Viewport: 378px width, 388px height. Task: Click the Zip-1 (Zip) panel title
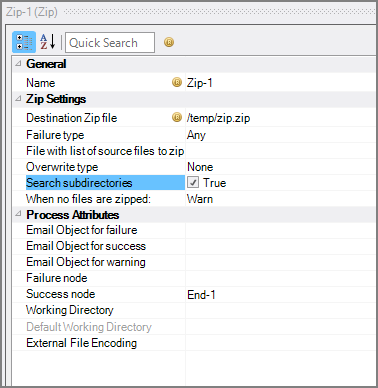click(x=32, y=12)
